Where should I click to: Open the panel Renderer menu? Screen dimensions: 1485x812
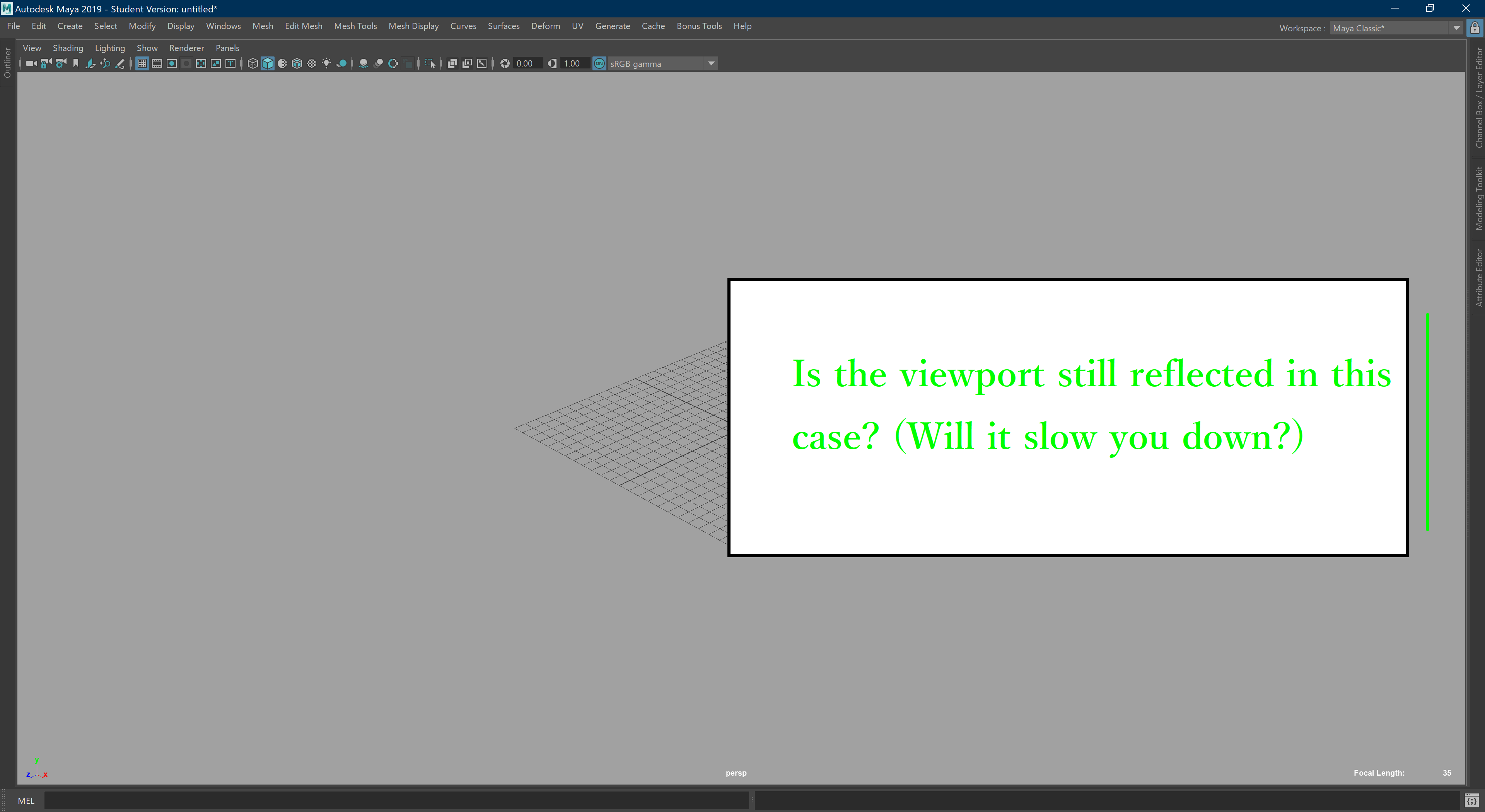point(186,48)
